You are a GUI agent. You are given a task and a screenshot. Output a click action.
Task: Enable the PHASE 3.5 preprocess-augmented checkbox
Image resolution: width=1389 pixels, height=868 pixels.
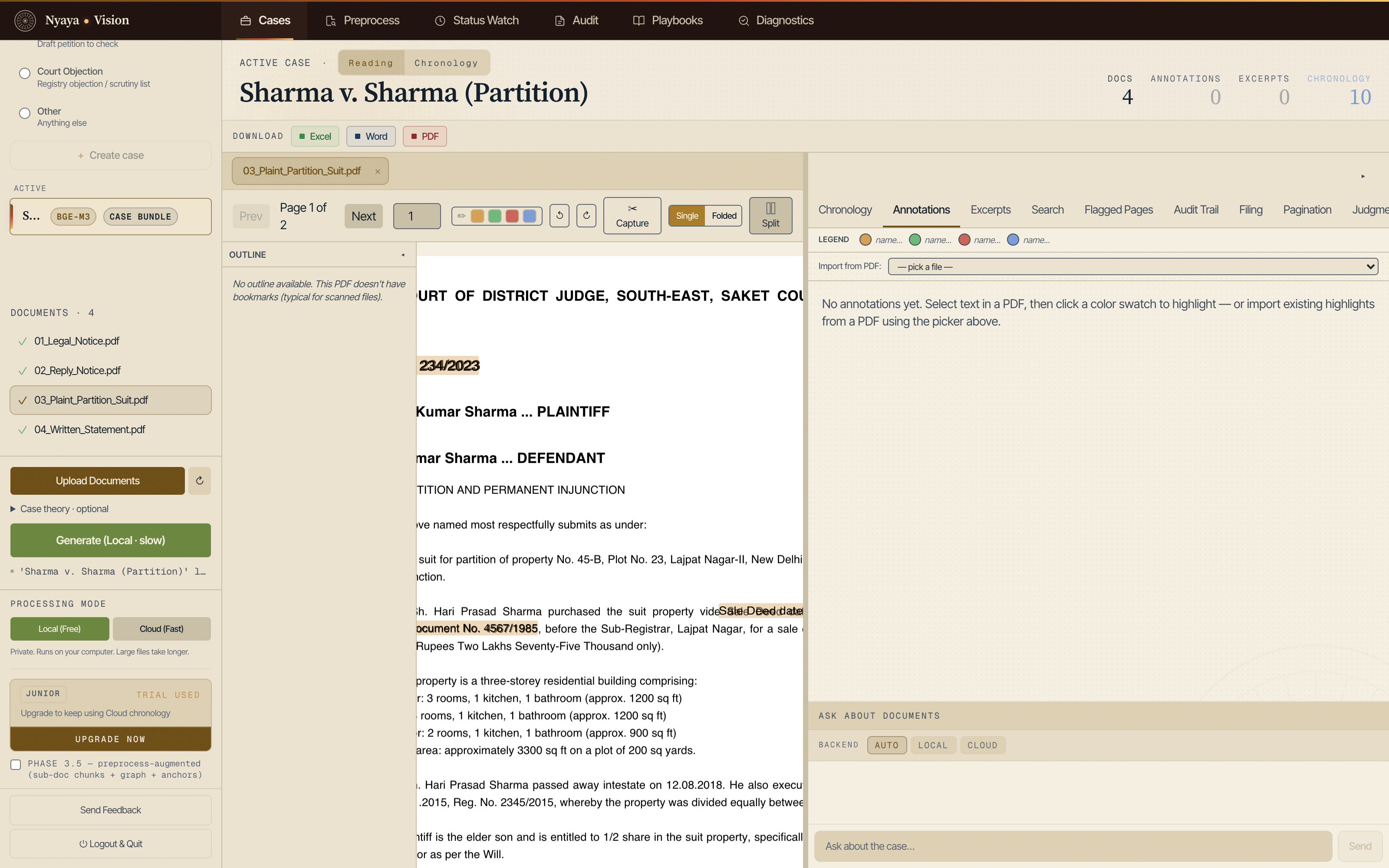16,765
